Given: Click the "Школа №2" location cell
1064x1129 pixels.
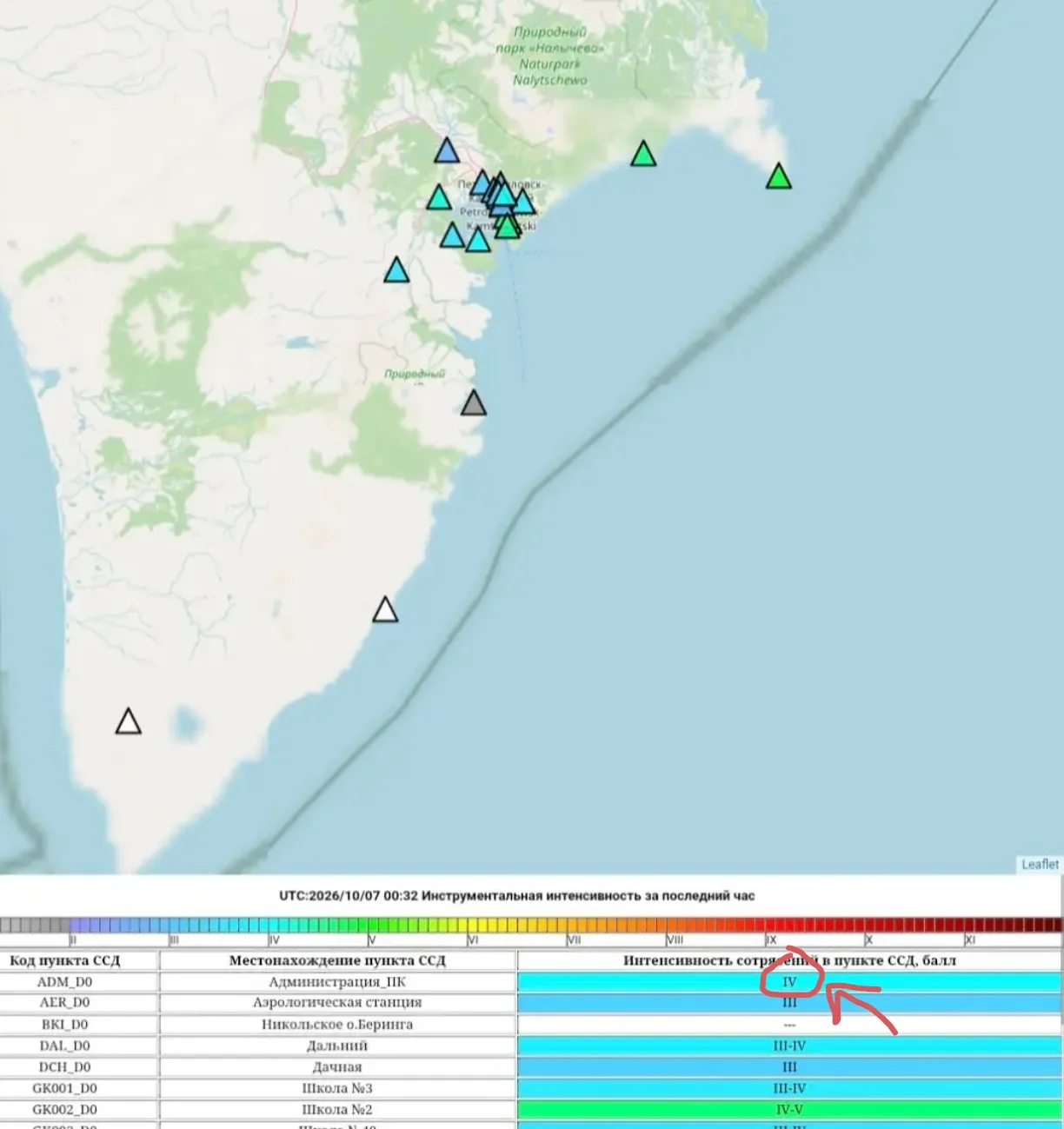Looking at the screenshot, I should click(x=337, y=1110).
